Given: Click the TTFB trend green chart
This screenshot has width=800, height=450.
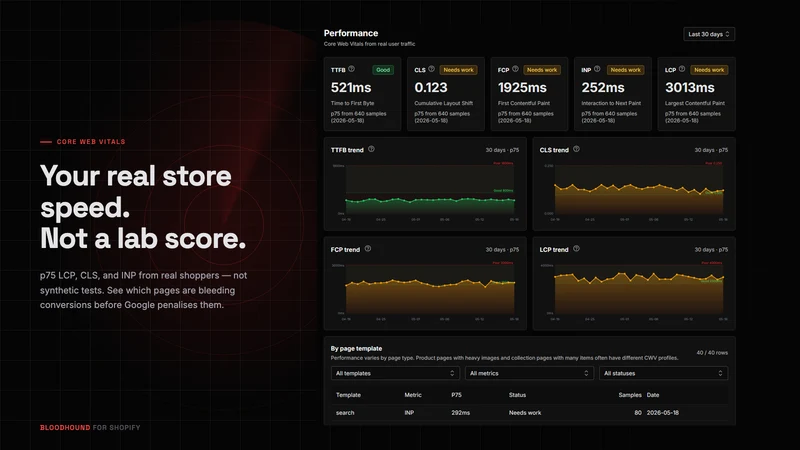Looking at the screenshot, I should tap(430, 191).
